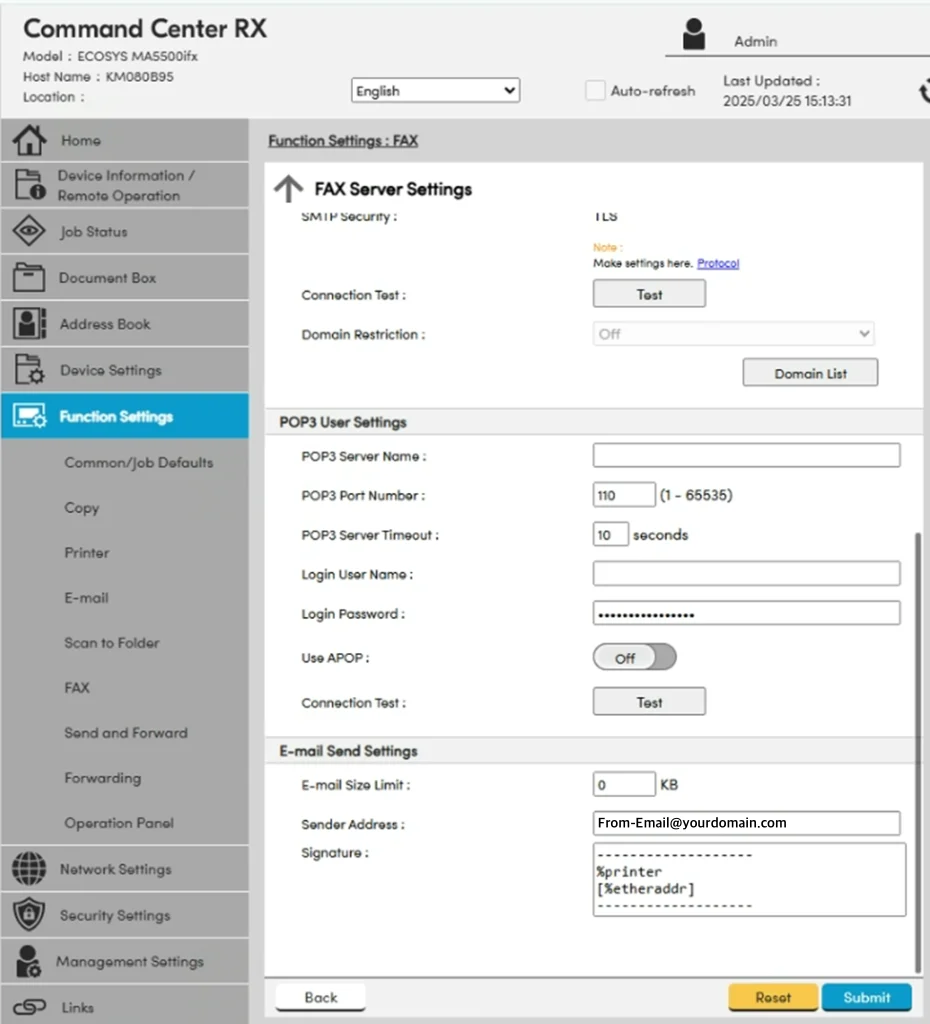Viewport: 930px width, 1024px height.
Task: Open Network Settings globe icon
Action: [x=29, y=869]
